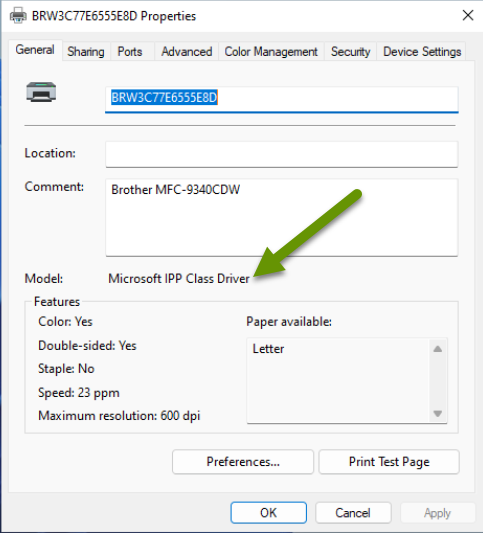Confirm the dialog with OK

(x=269, y=513)
